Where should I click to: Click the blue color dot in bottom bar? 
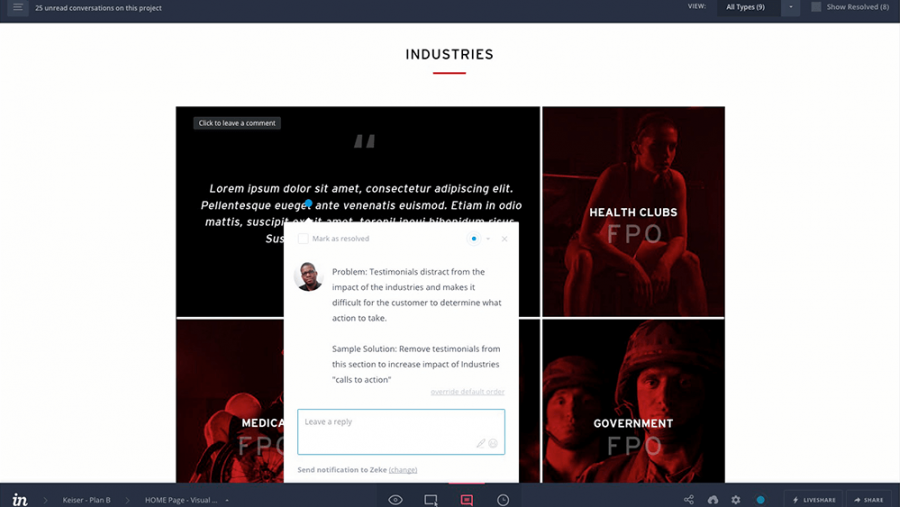click(761, 500)
